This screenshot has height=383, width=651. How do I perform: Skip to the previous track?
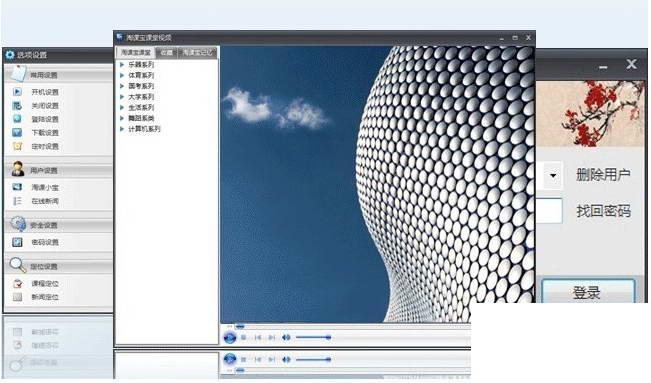pos(258,338)
